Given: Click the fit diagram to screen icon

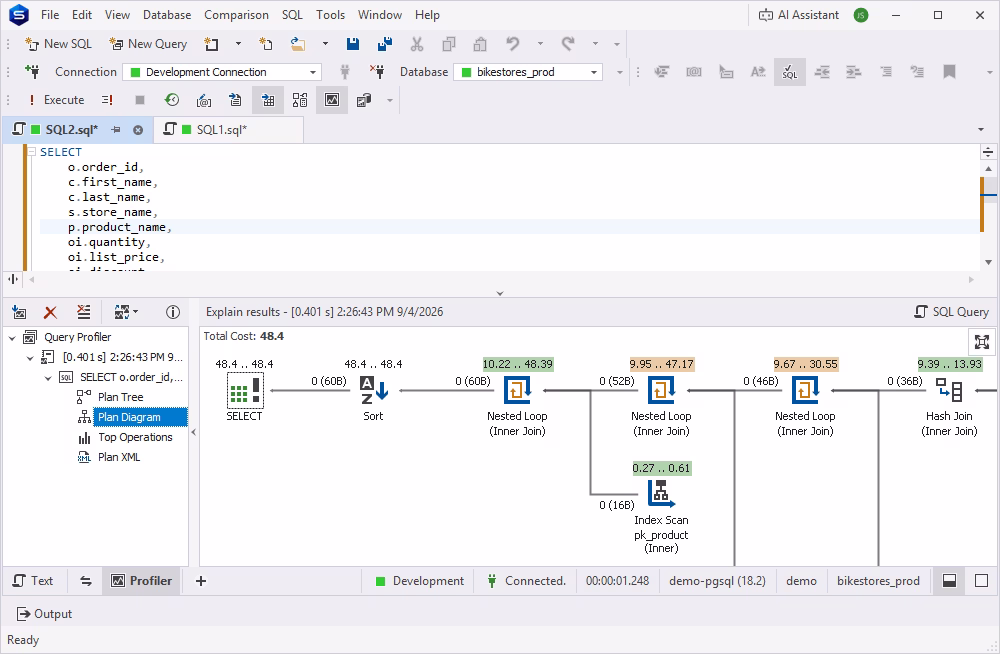Looking at the screenshot, I should (982, 342).
